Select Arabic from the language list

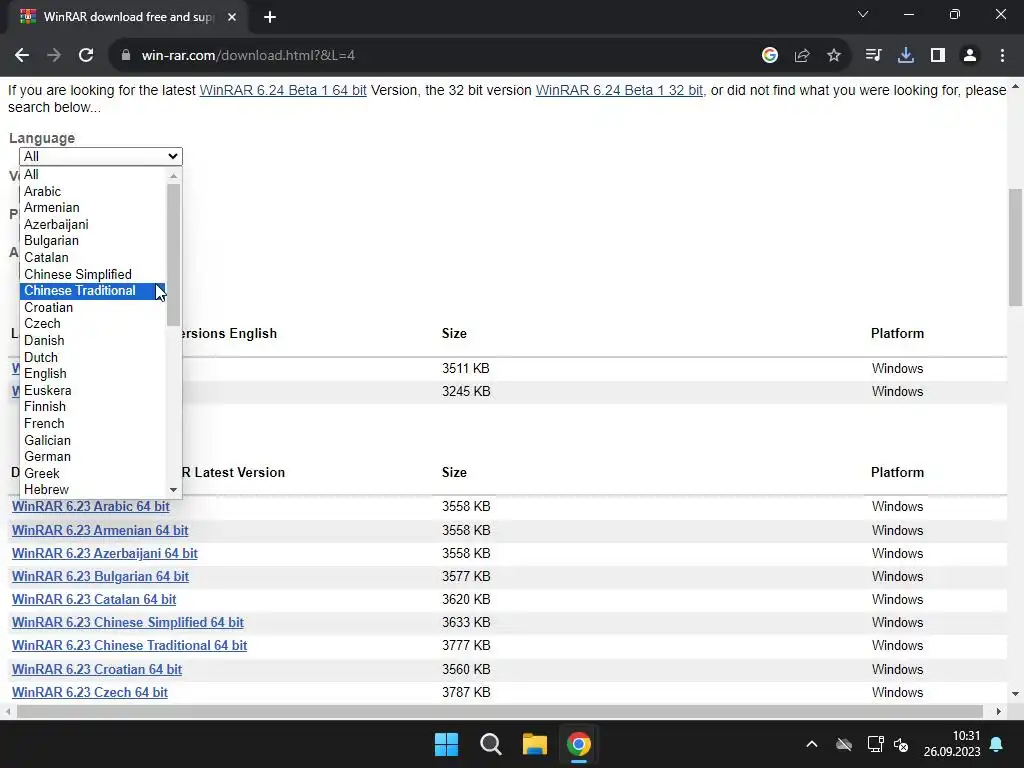pyautogui.click(x=93, y=191)
